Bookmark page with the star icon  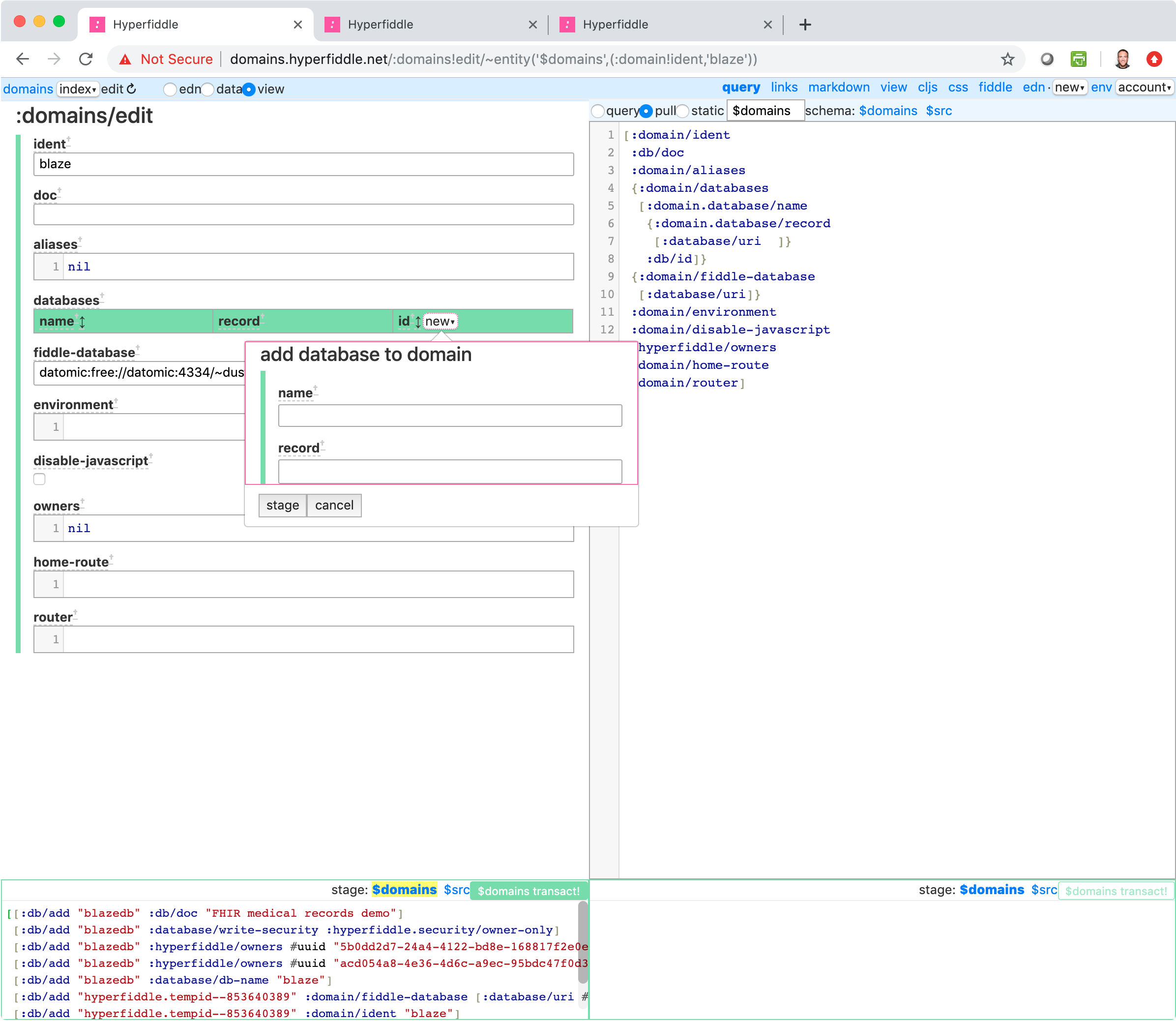(x=1007, y=59)
